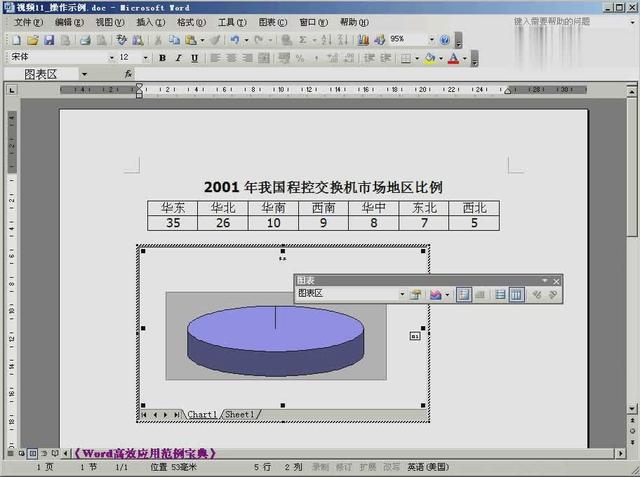This screenshot has height=477, width=640.
Task: Click borders icon in formatting toolbar
Action: (x=406, y=58)
